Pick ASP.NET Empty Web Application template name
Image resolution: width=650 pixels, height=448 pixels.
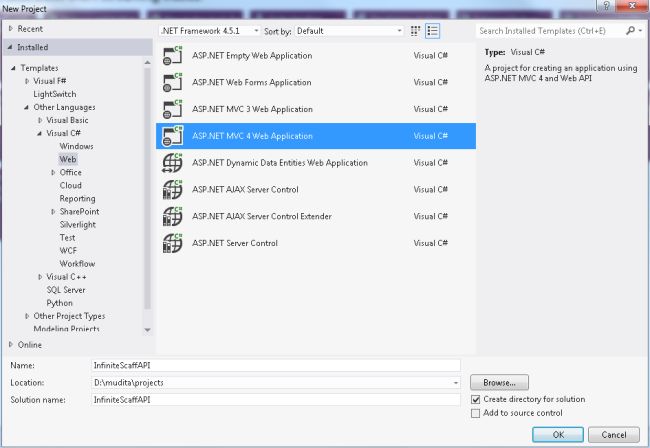(252, 56)
